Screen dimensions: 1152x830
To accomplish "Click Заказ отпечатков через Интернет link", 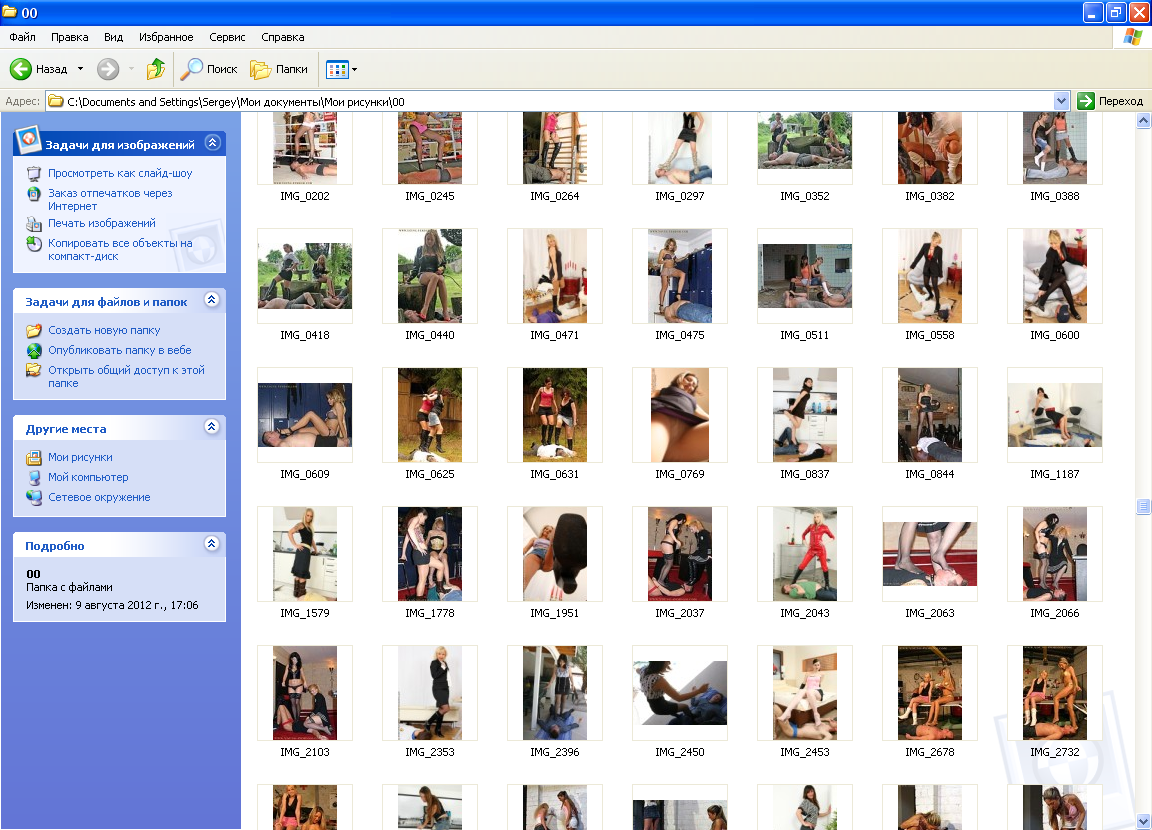I will pyautogui.click(x=110, y=200).
